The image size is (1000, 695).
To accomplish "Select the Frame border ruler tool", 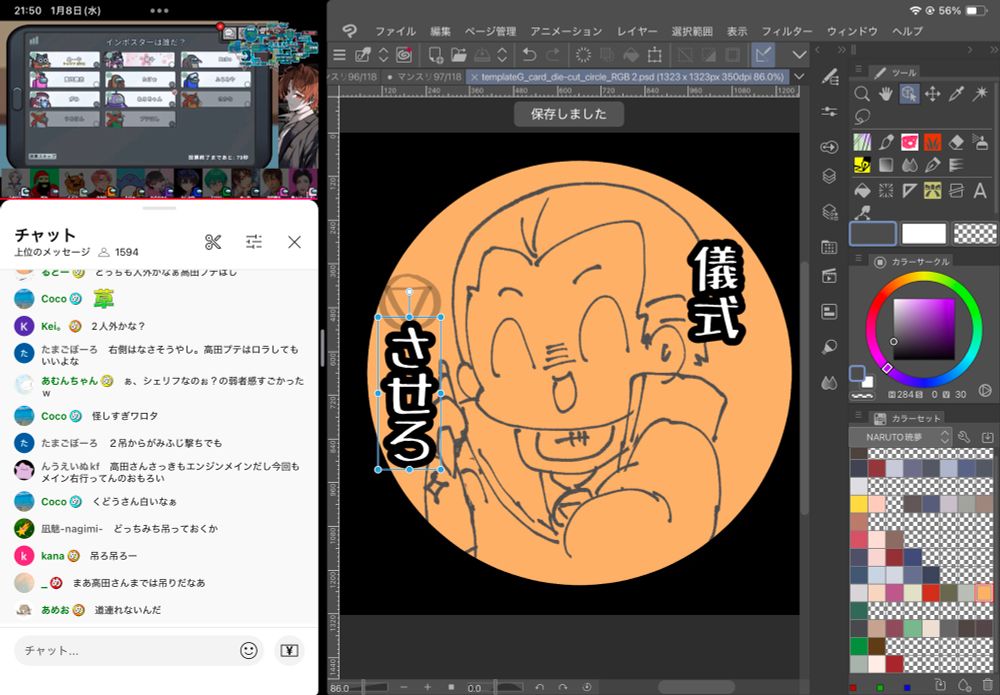I will pos(956,190).
